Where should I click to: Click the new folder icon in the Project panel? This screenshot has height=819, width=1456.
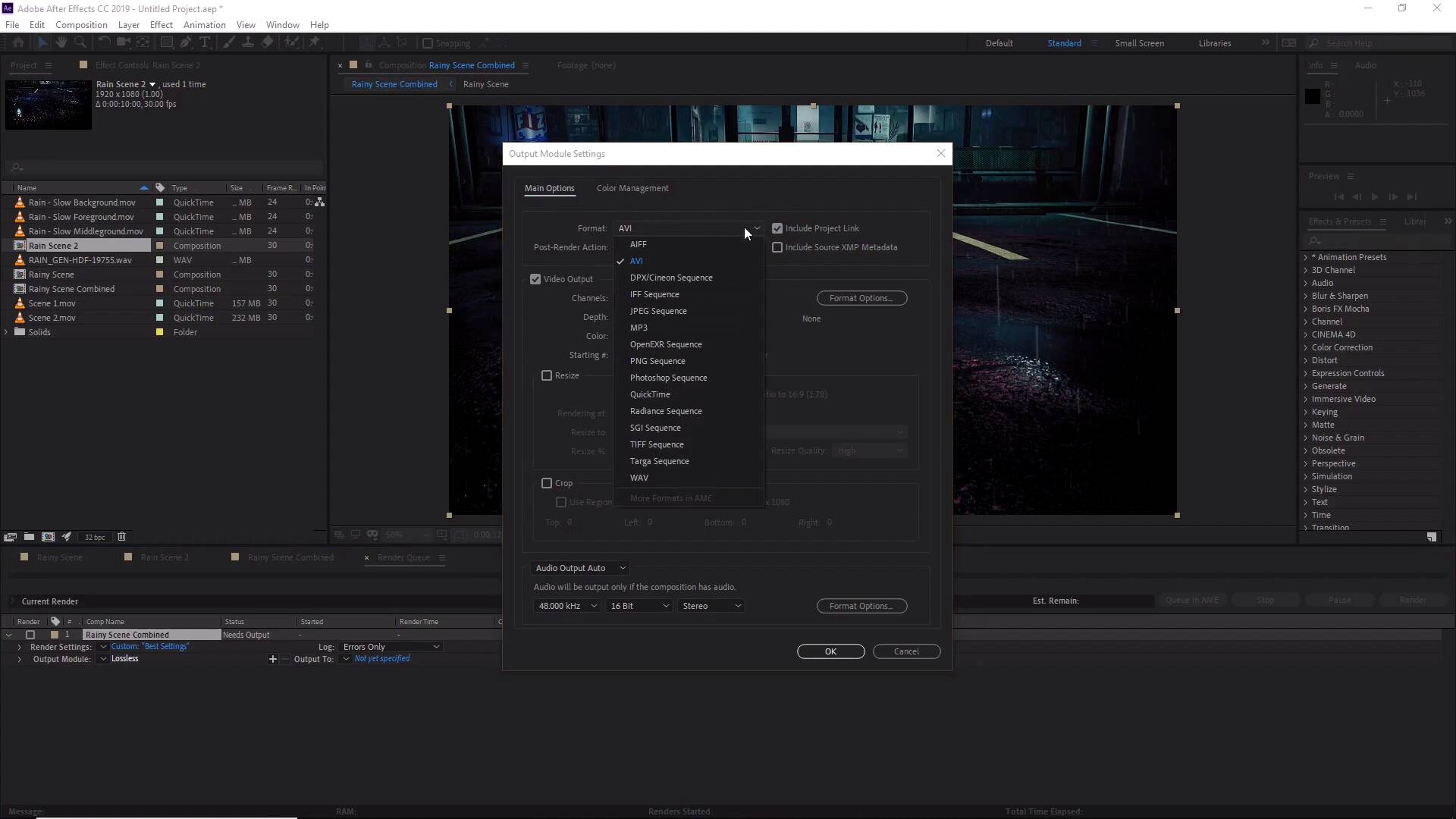[x=29, y=537]
